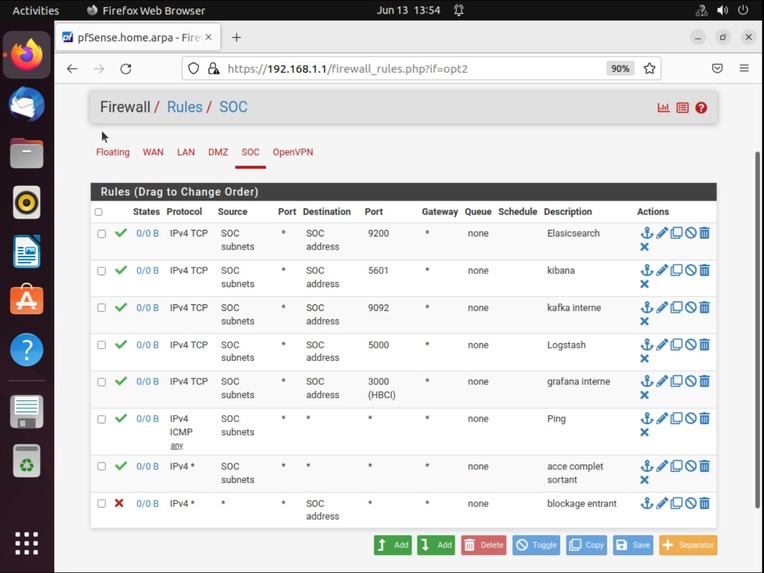Open the clock and calendar menu
This screenshot has width=764, height=573.
click(408, 10)
